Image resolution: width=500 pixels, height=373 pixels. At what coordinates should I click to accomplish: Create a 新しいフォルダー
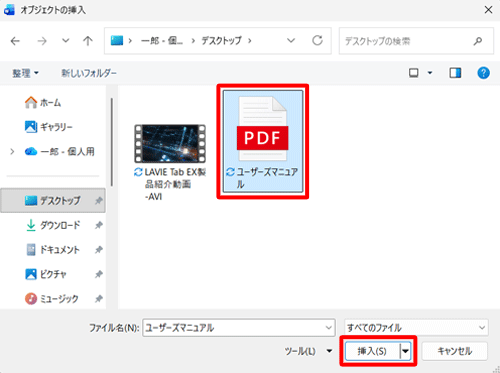click(x=89, y=73)
